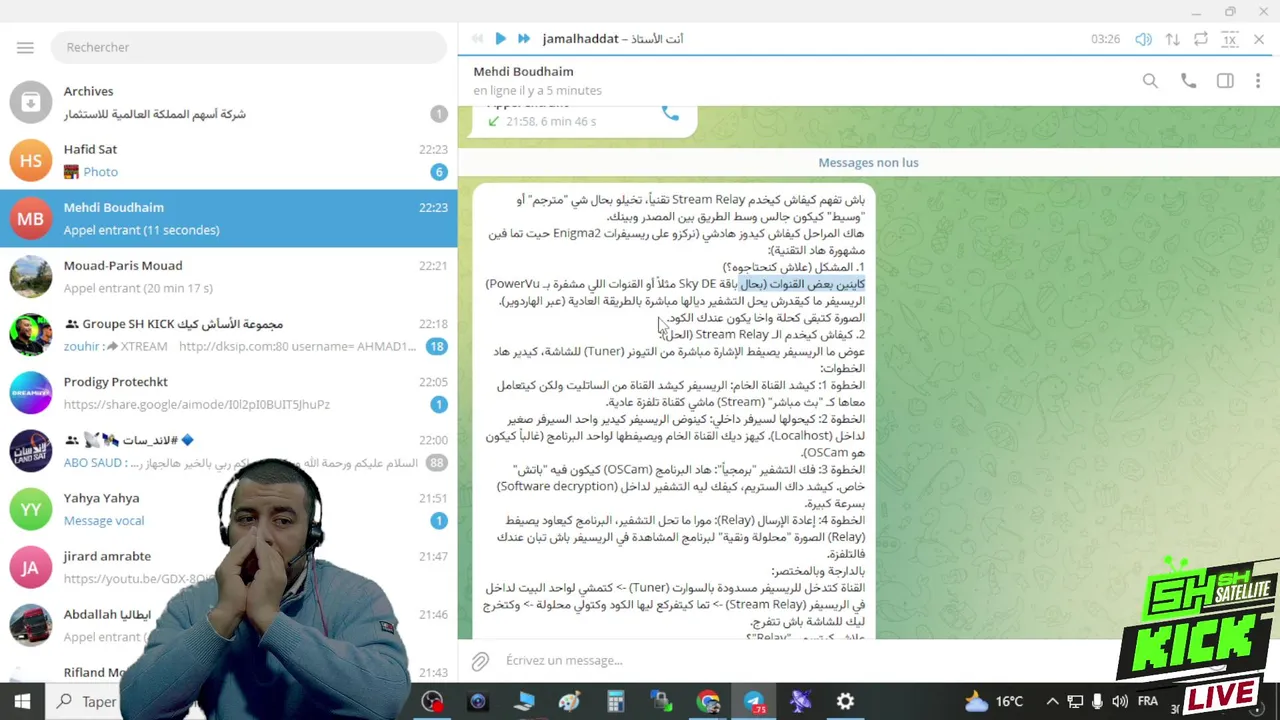Click the JA avatar of jirard amrabte
Image resolution: width=1280 pixels, height=720 pixels.
[31, 567]
